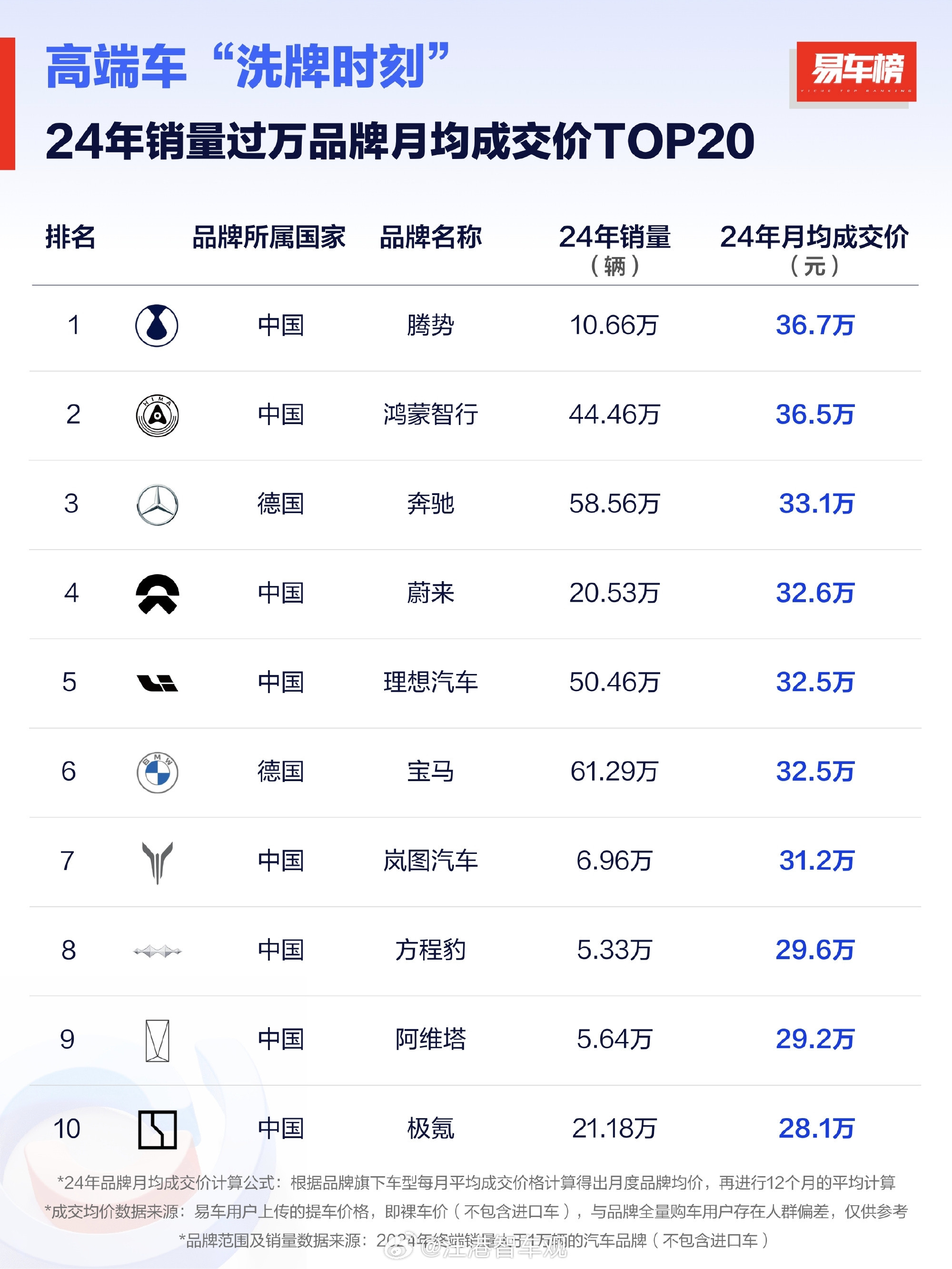Select the 24年月均成交价 column header
The width and height of the screenshot is (952, 1269).
pos(814,237)
